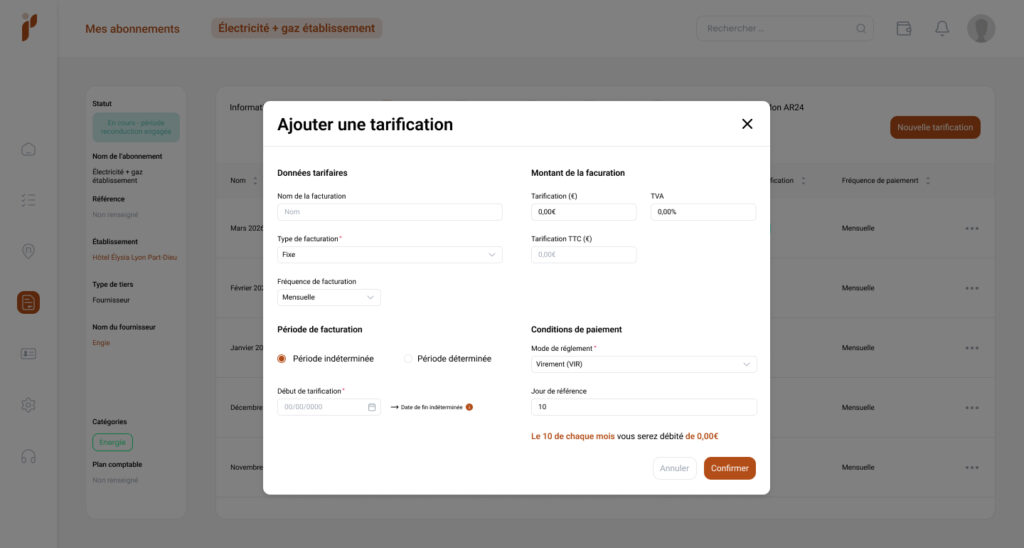Select the Période indéterminée radio button
1024x548 pixels.
281,359
